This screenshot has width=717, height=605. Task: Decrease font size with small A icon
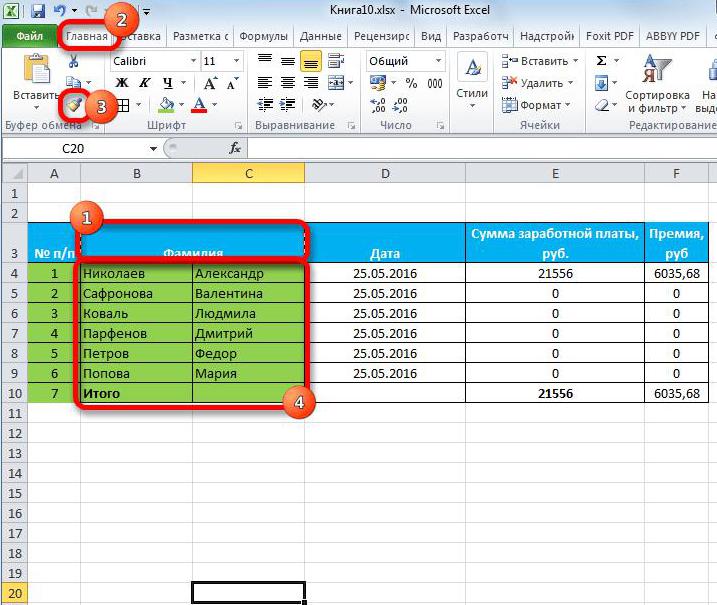(x=232, y=83)
